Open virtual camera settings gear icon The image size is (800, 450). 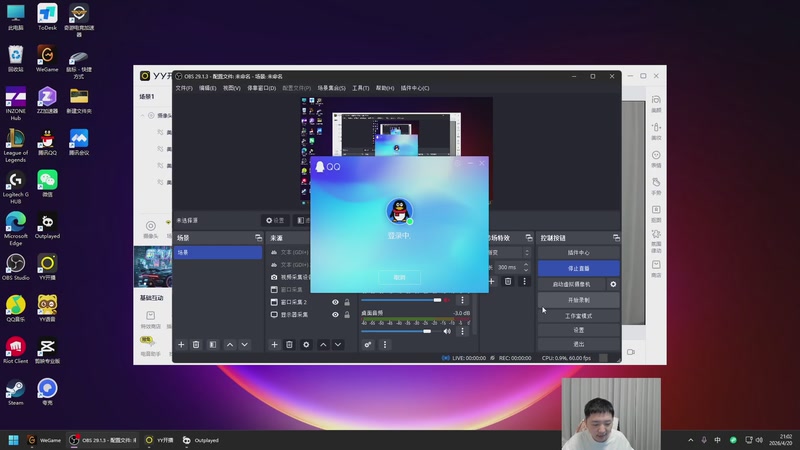coord(613,284)
